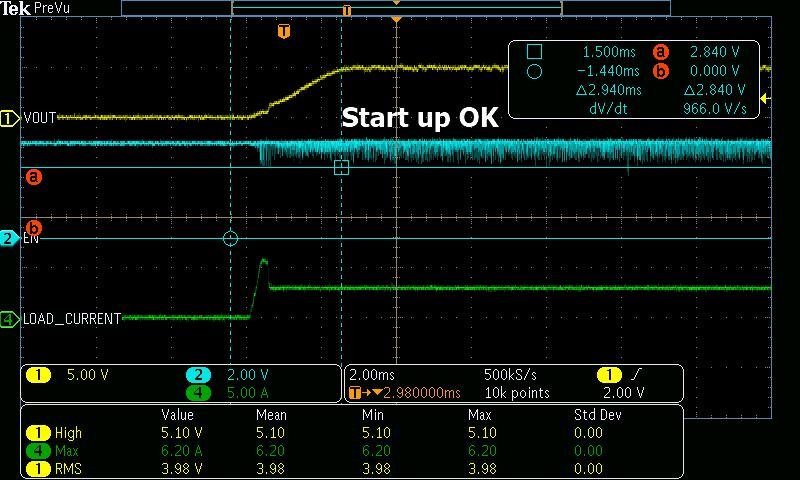Click the red b badge in cursor readout
Viewport: 800px width, 480px height.
point(660,71)
